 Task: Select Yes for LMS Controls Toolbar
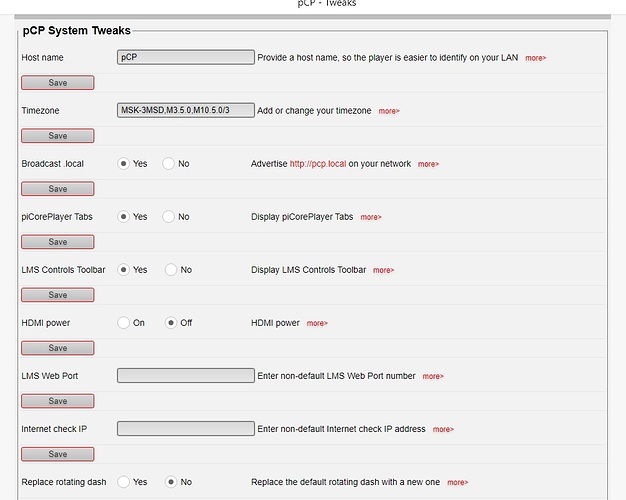(123, 270)
